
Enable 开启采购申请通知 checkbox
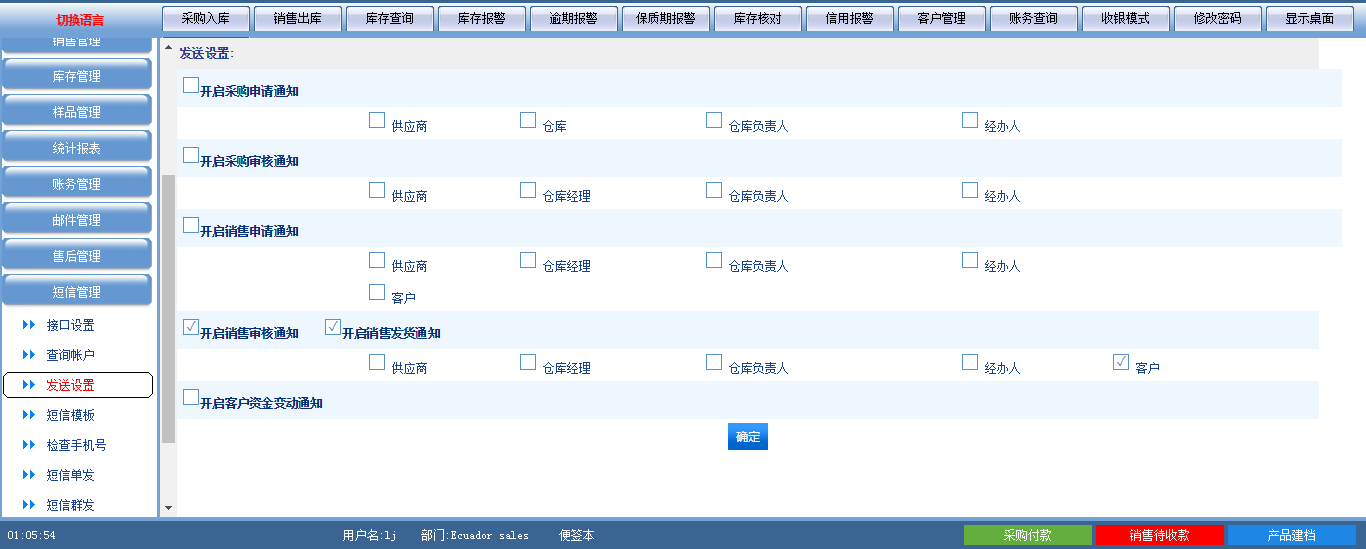pos(191,85)
